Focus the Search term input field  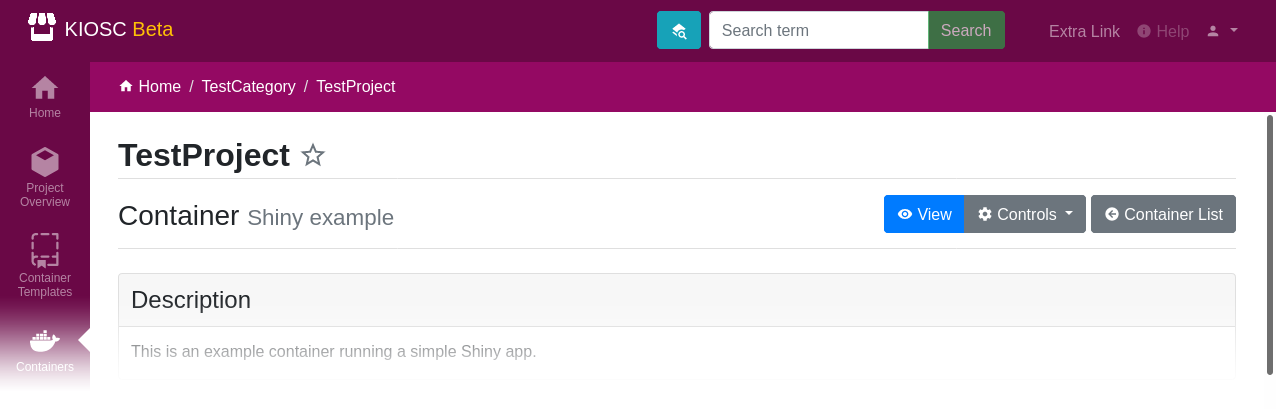tap(819, 30)
